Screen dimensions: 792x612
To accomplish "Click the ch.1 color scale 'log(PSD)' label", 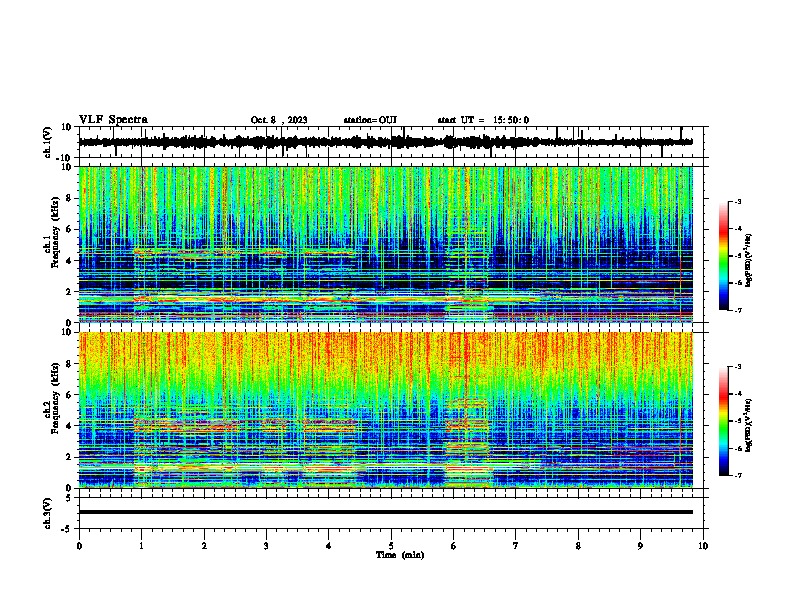I will click(749, 261).
